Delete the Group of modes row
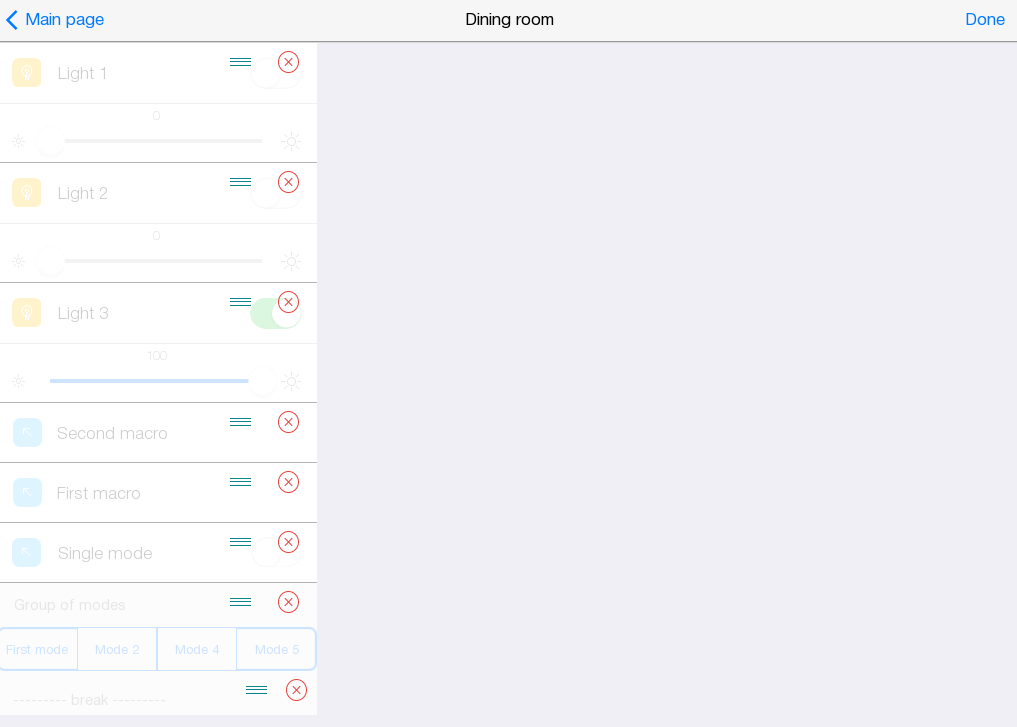Screen dimensions: 1017x727 point(288,602)
